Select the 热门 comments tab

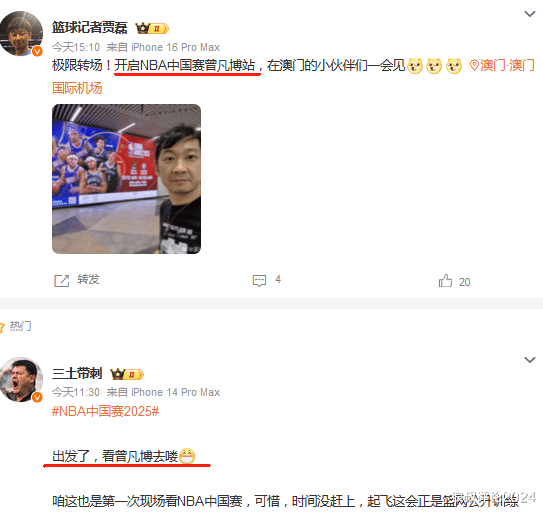(x=20, y=326)
